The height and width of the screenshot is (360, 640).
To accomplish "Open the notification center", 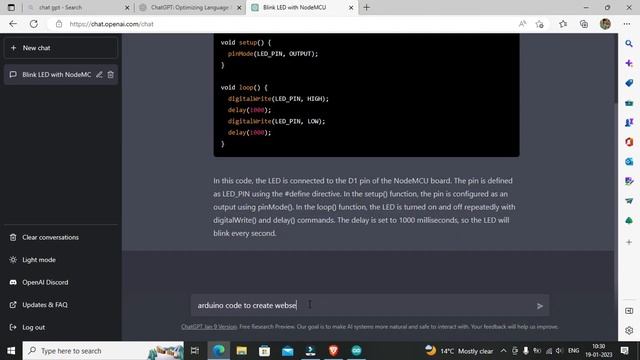I will tap(624, 351).
